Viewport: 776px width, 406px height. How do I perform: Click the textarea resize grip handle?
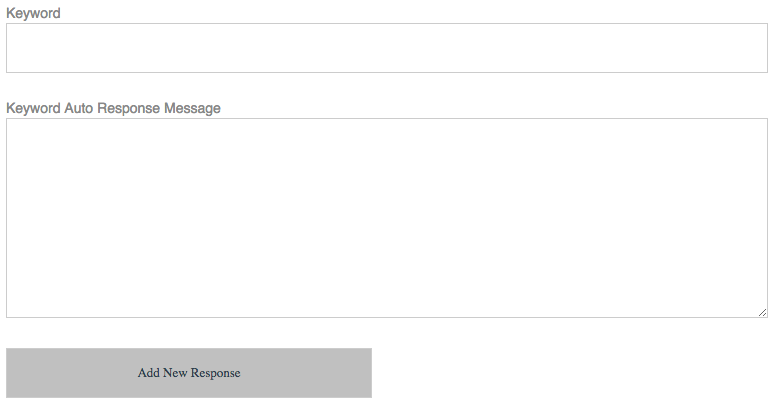pos(762,312)
